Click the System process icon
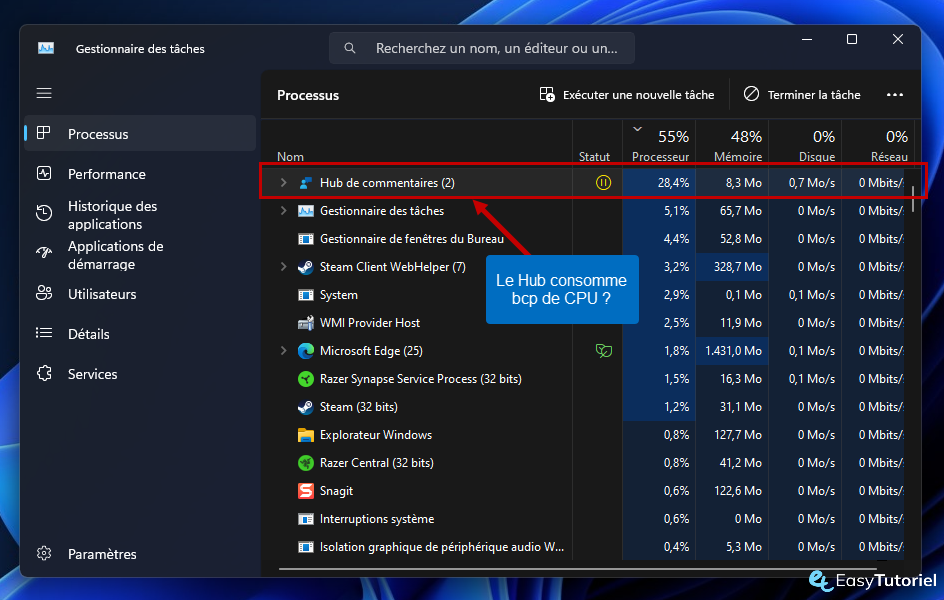The image size is (944, 600). [x=306, y=295]
